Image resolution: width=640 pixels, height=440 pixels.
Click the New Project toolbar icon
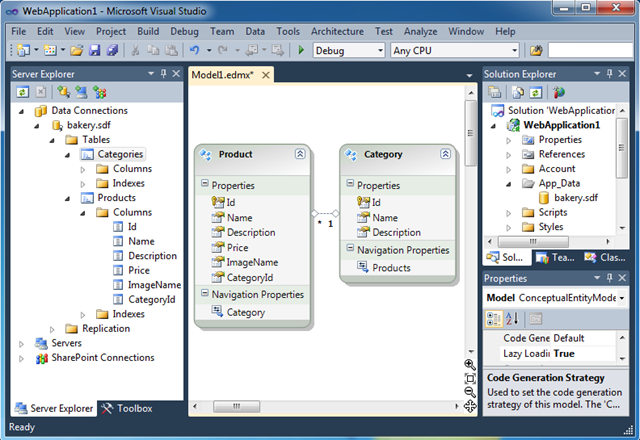[23, 50]
